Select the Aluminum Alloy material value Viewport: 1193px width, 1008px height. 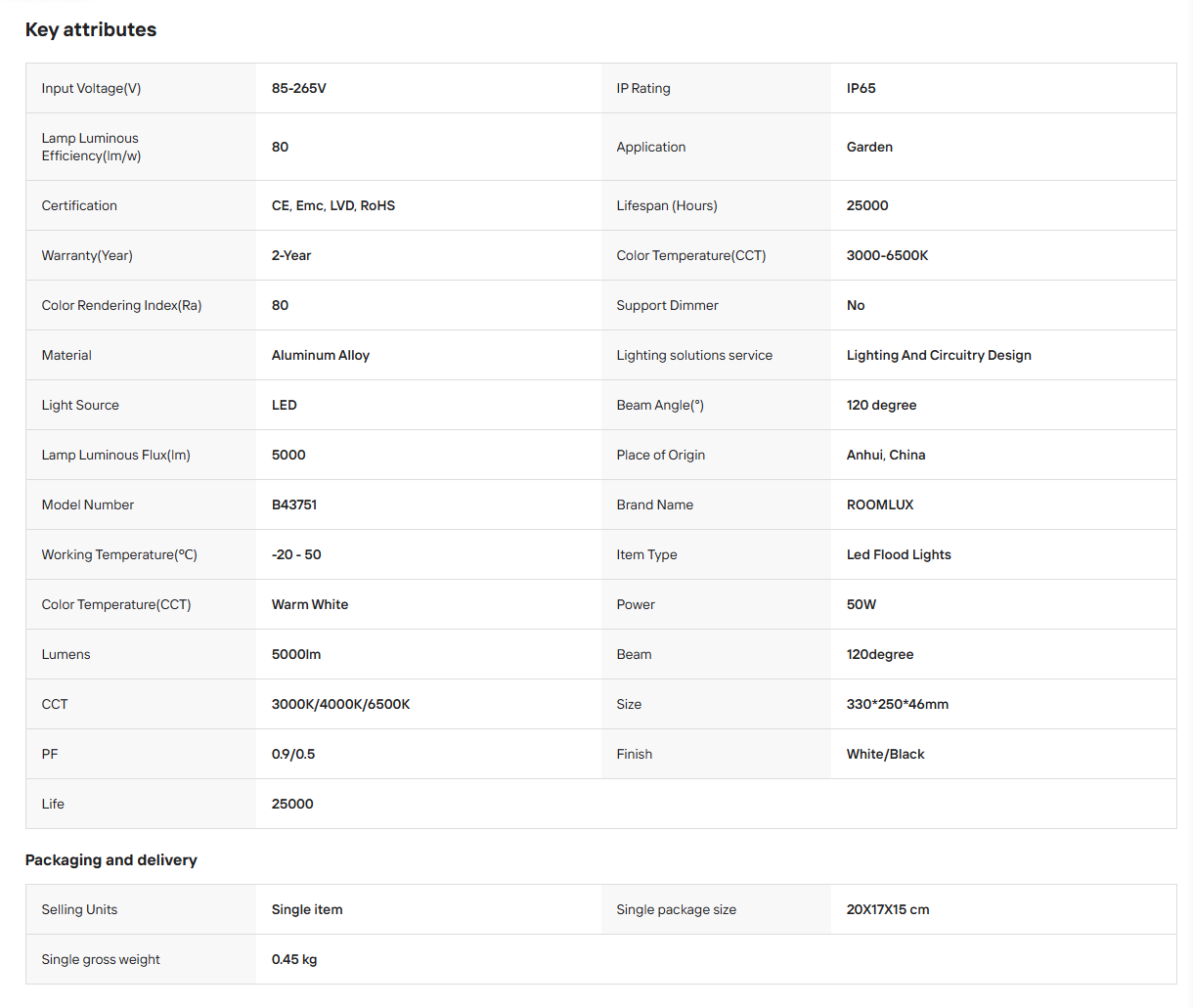(321, 355)
